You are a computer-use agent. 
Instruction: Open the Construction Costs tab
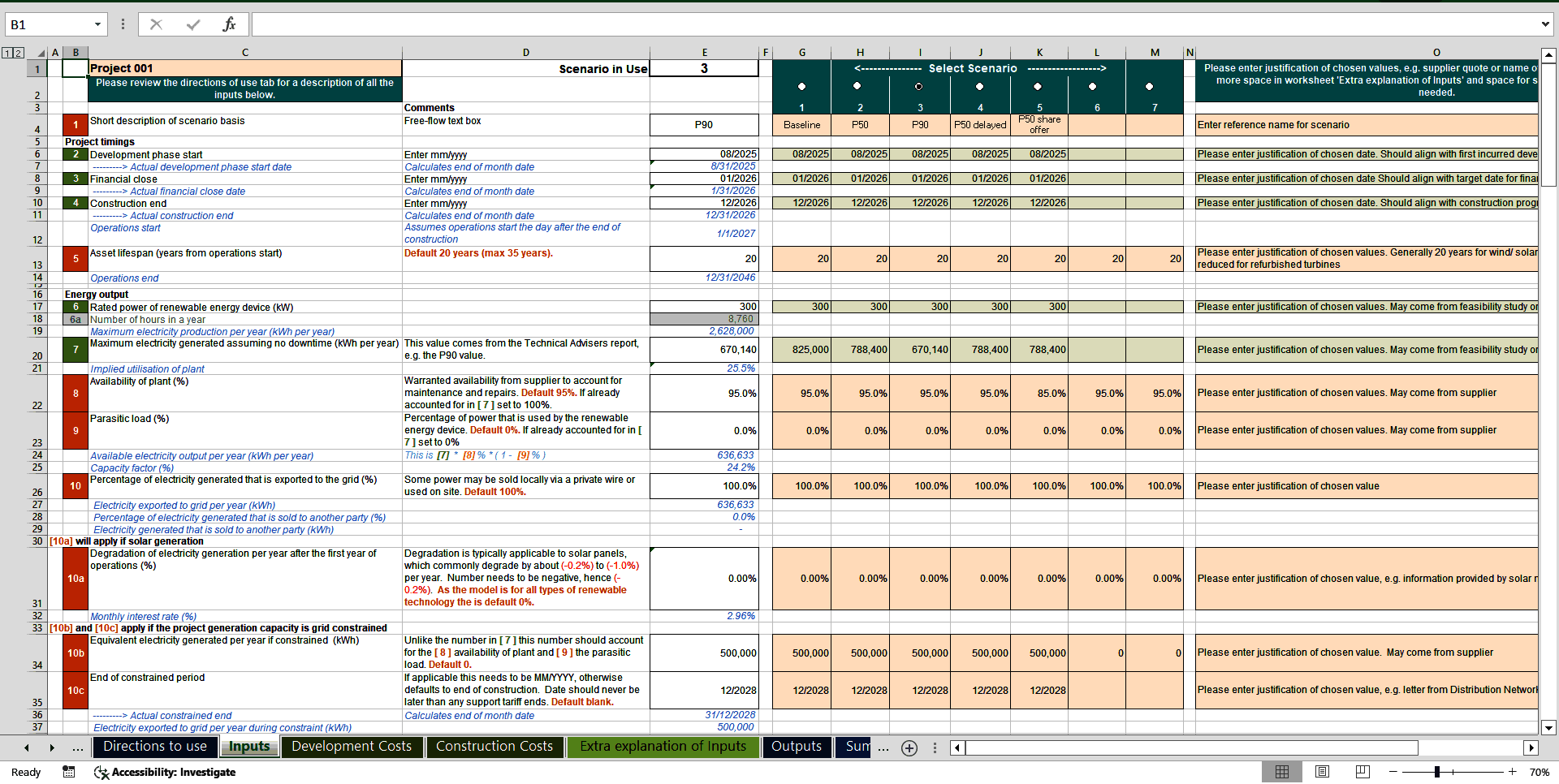tap(494, 747)
